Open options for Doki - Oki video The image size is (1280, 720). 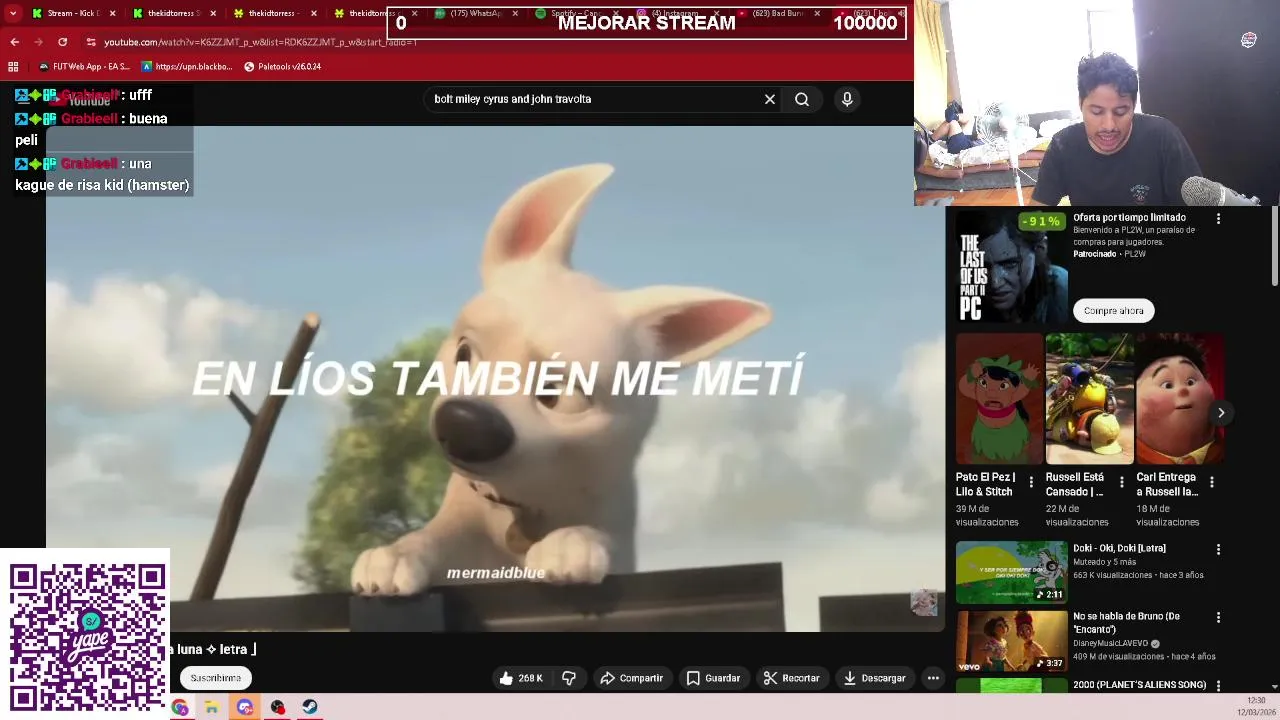pos(1218,549)
